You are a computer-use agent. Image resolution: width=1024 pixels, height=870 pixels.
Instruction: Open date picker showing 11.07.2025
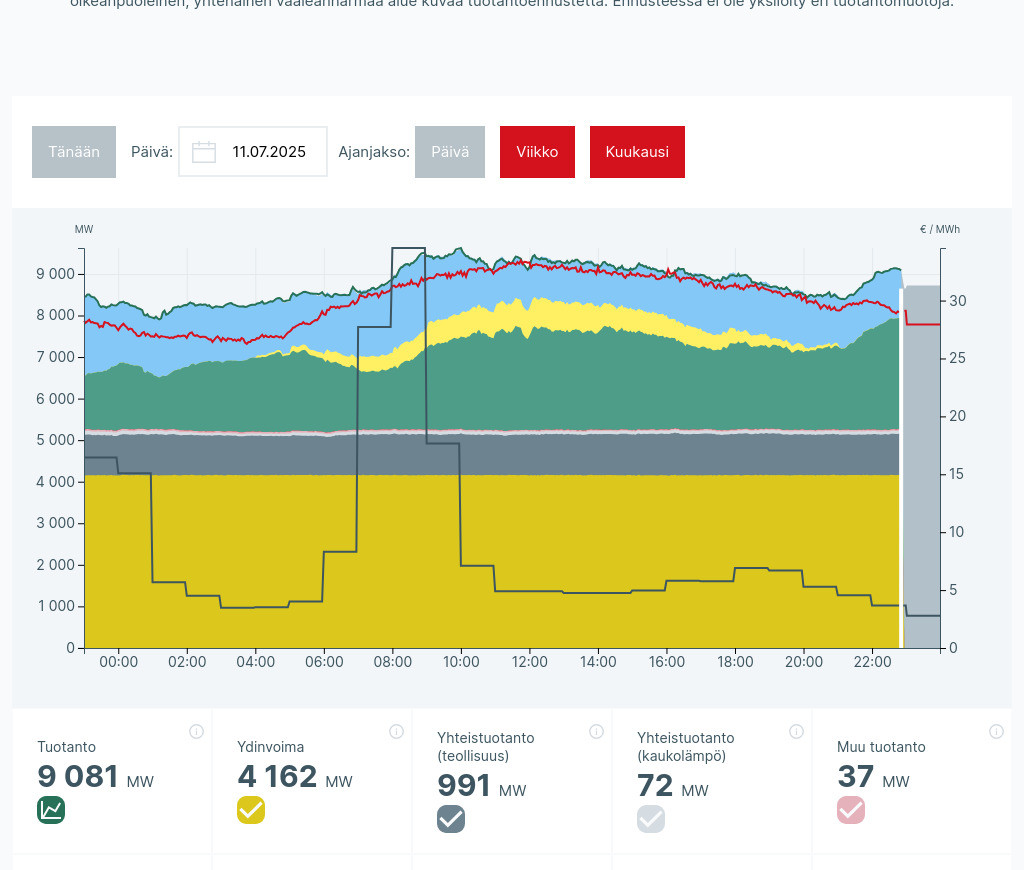(x=268, y=152)
